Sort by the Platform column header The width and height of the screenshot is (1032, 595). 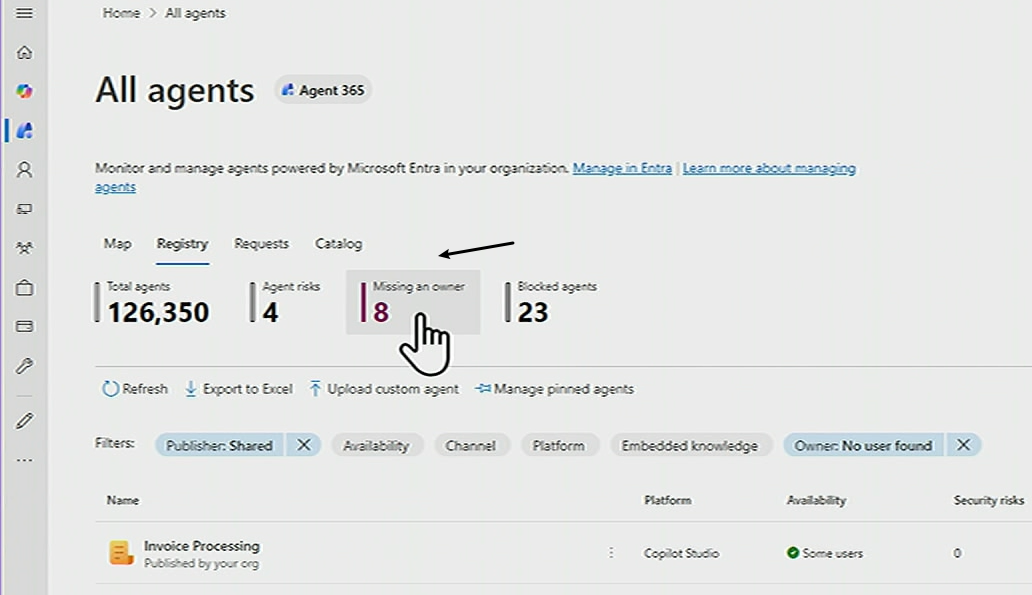click(x=667, y=500)
